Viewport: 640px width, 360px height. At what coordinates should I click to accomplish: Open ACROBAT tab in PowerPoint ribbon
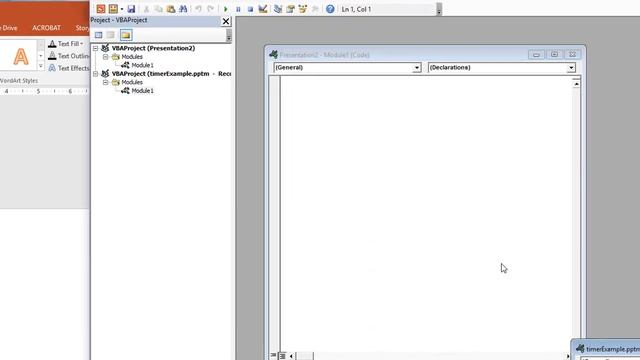tap(46, 28)
